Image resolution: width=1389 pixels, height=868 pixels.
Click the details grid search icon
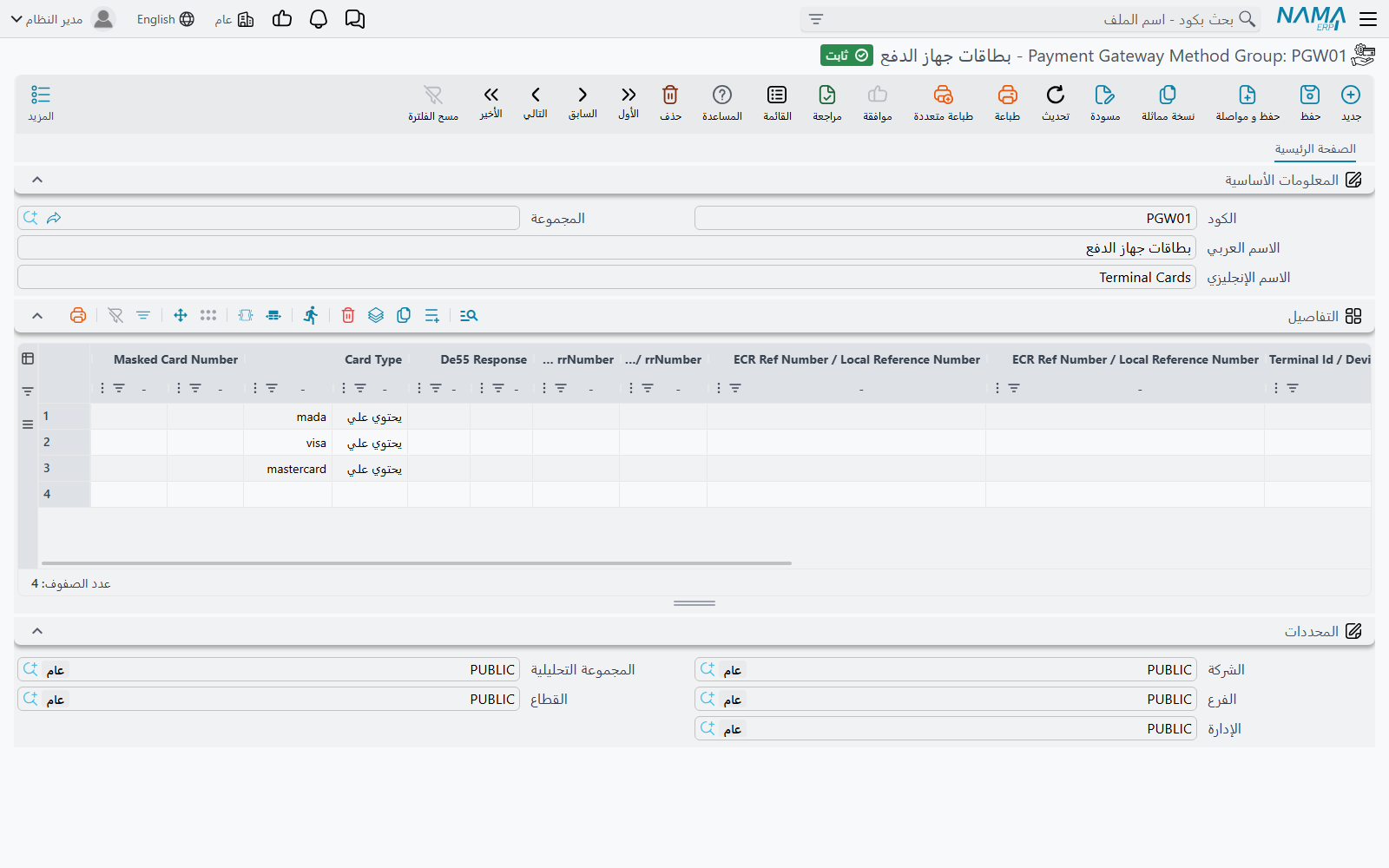[469, 316]
